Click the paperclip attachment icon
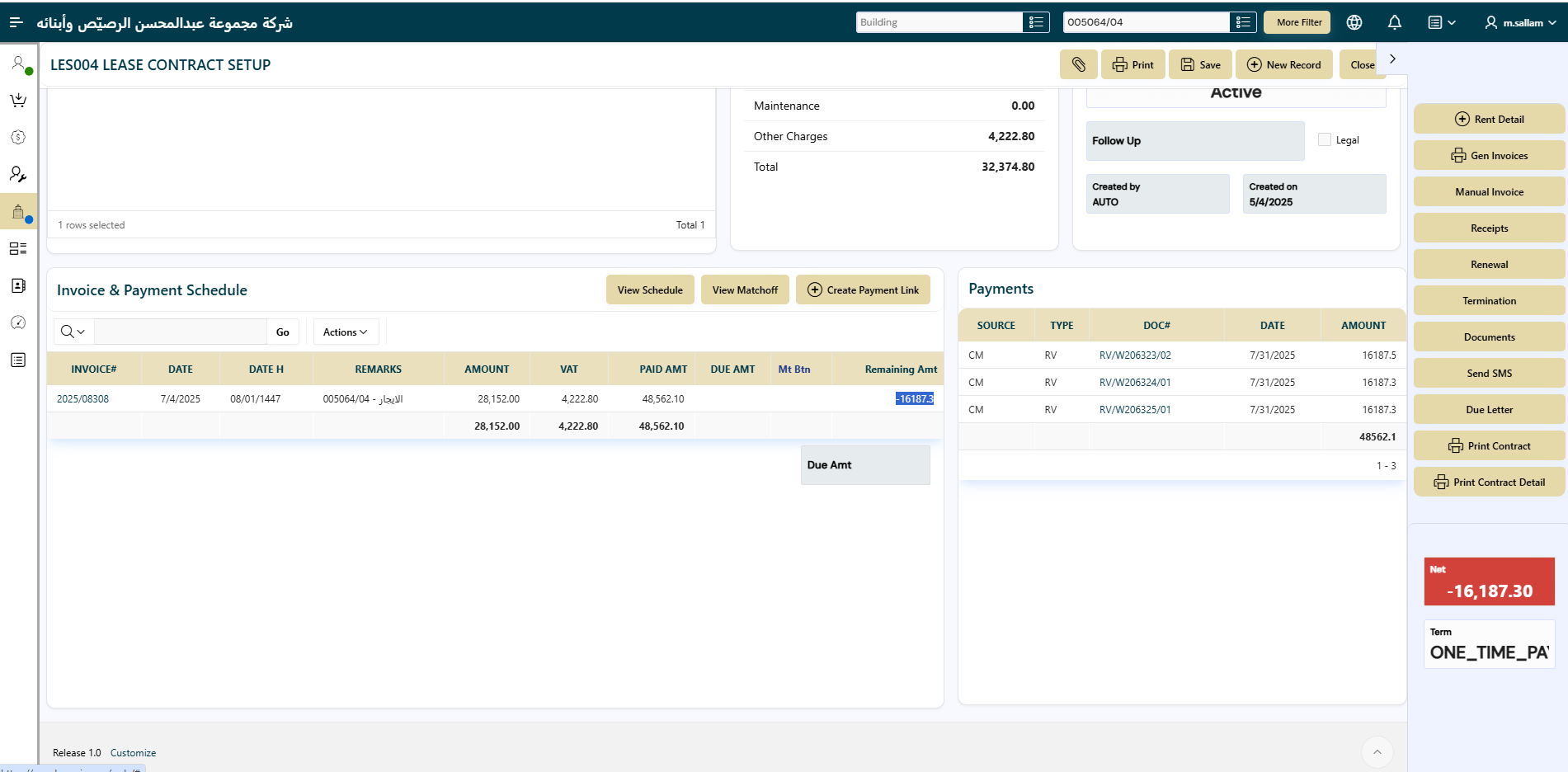The height and width of the screenshot is (772, 1568). (x=1078, y=64)
